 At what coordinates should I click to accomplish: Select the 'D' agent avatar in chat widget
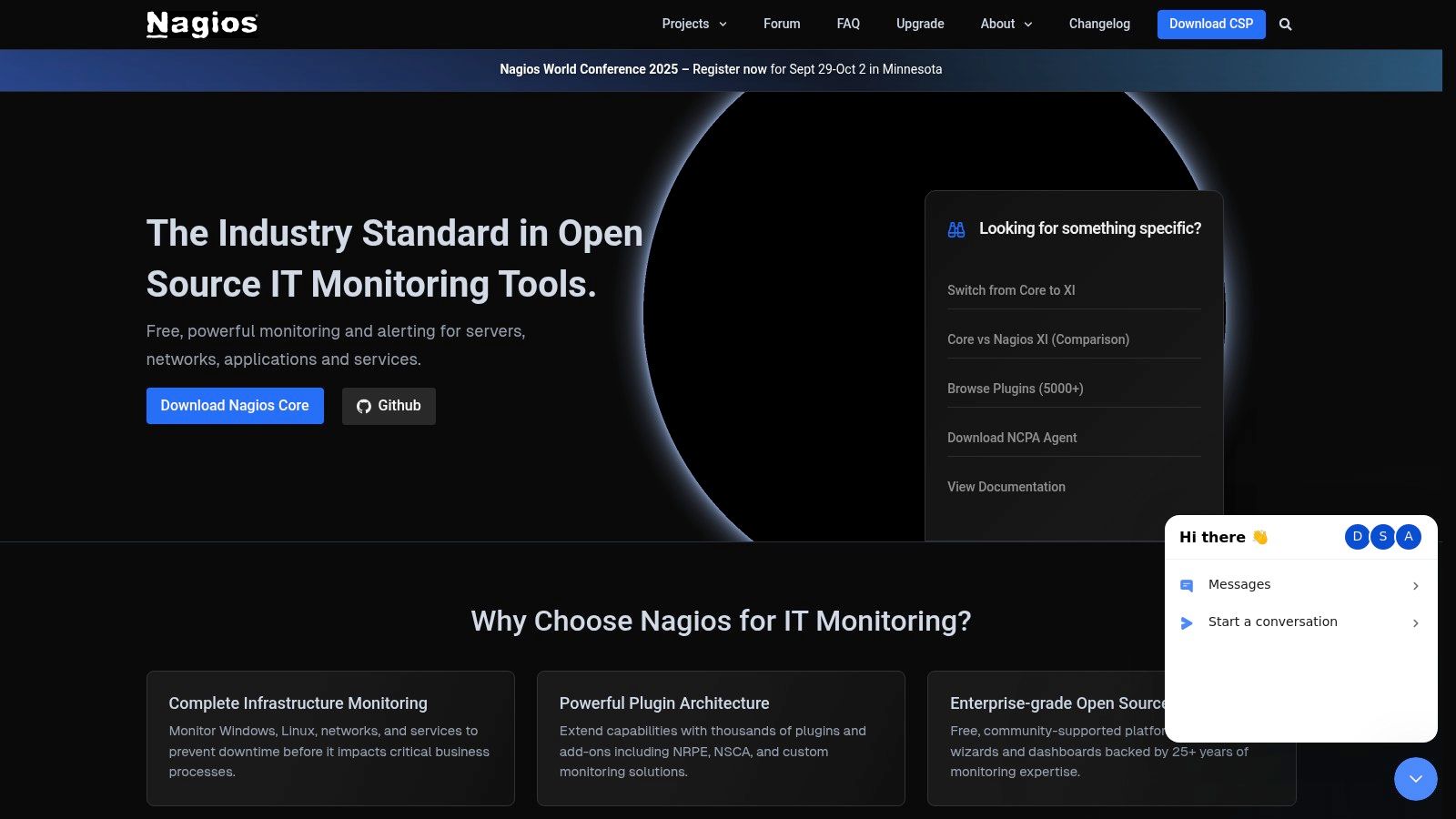[x=1356, y=537]
